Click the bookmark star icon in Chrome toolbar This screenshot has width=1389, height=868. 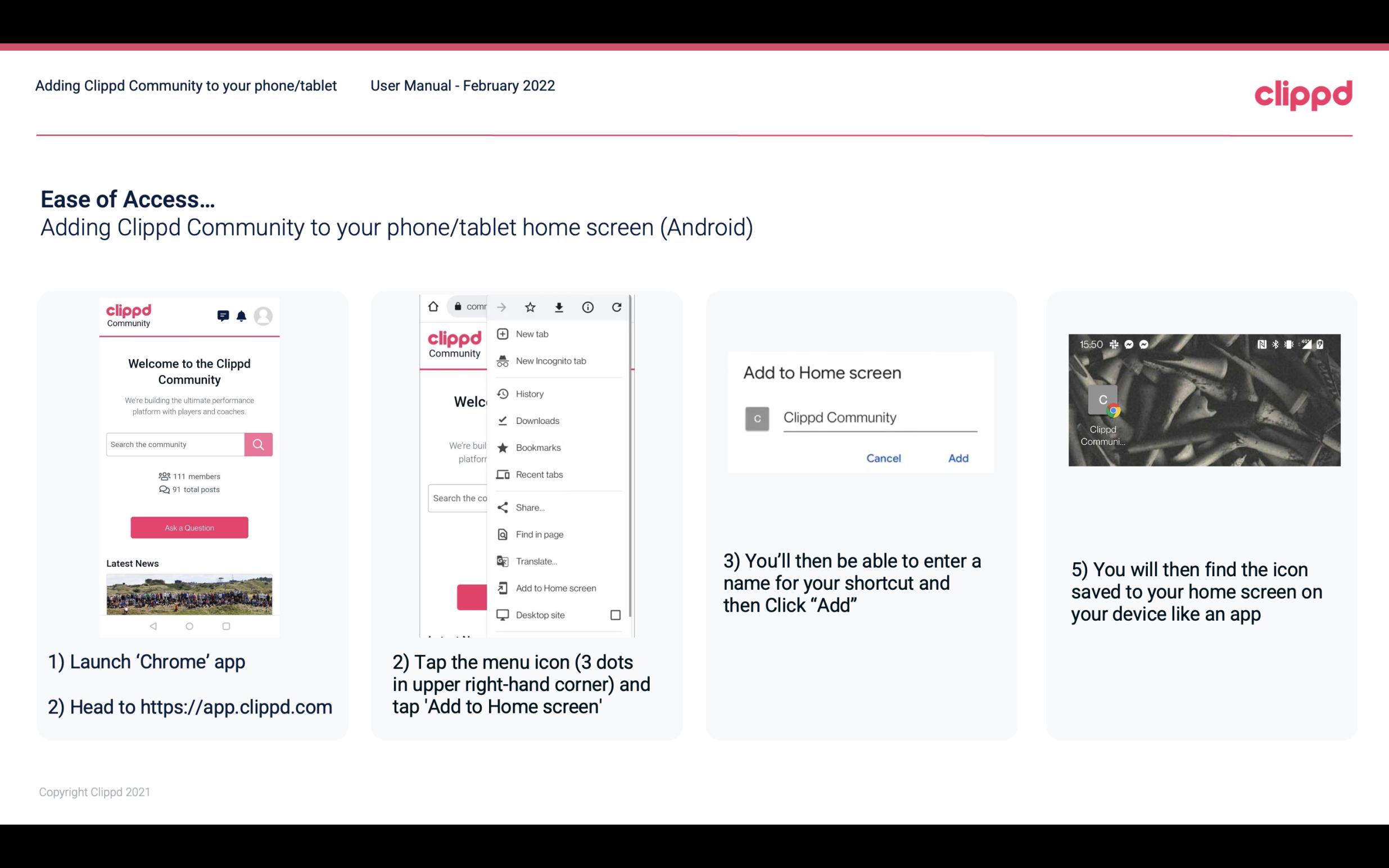[x=531, y=306]
